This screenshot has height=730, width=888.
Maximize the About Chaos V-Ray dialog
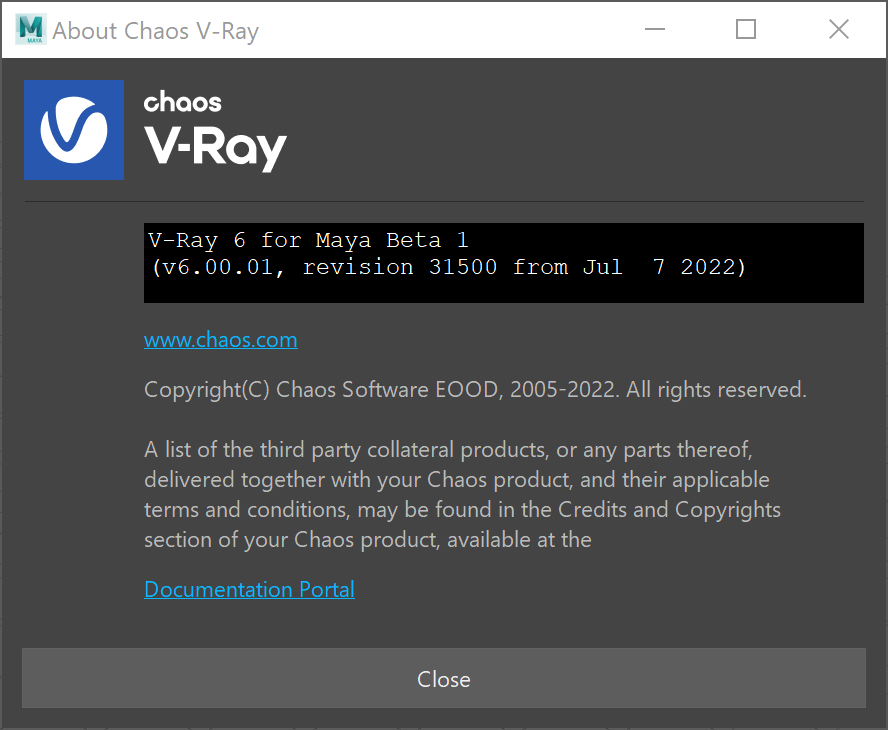[746, 29]
